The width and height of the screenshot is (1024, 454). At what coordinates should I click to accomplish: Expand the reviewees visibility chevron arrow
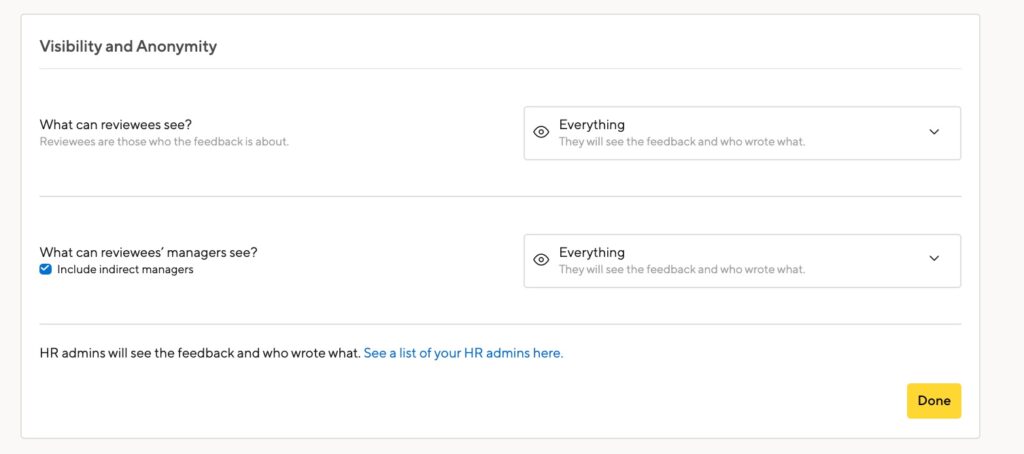tap(934, 132)
